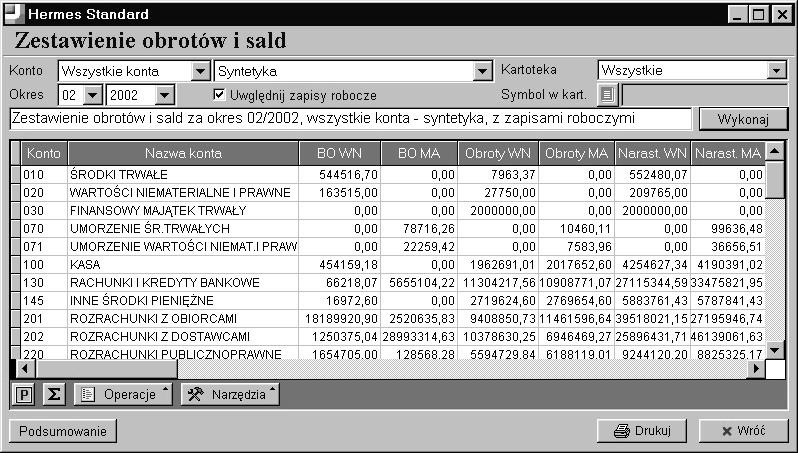Click the horizontal scrollbar right arrow
Screen dimensions: 798x453
(x=756, y=368)
